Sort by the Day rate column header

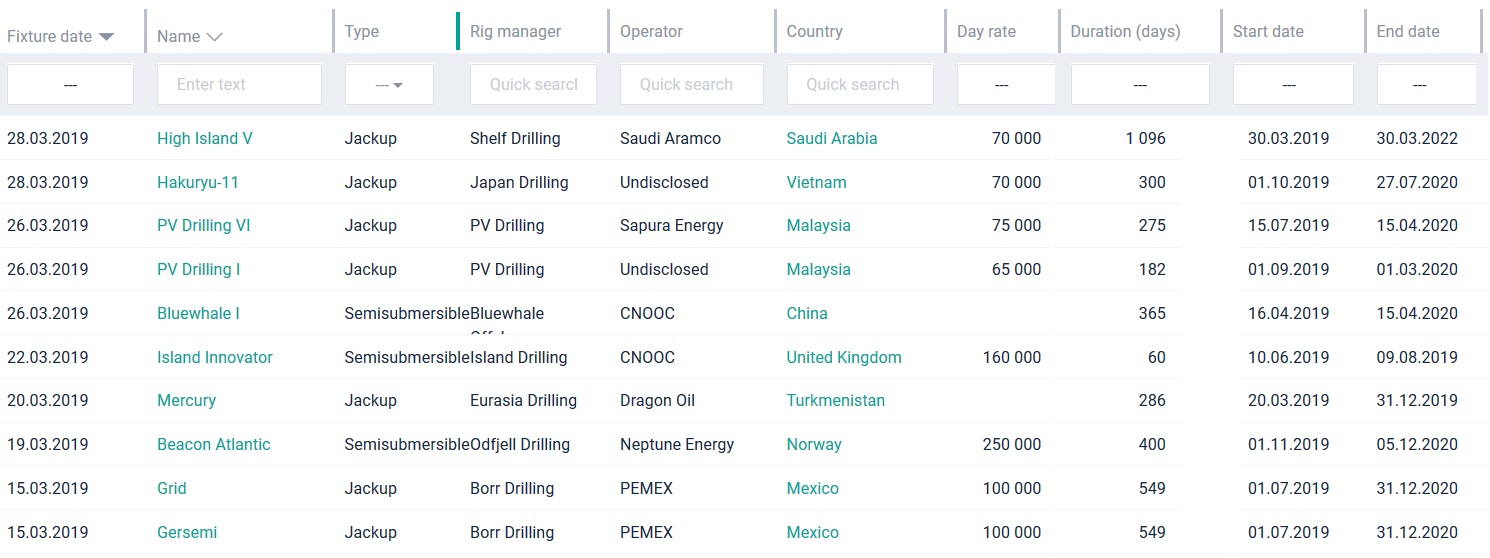(986, 31)
